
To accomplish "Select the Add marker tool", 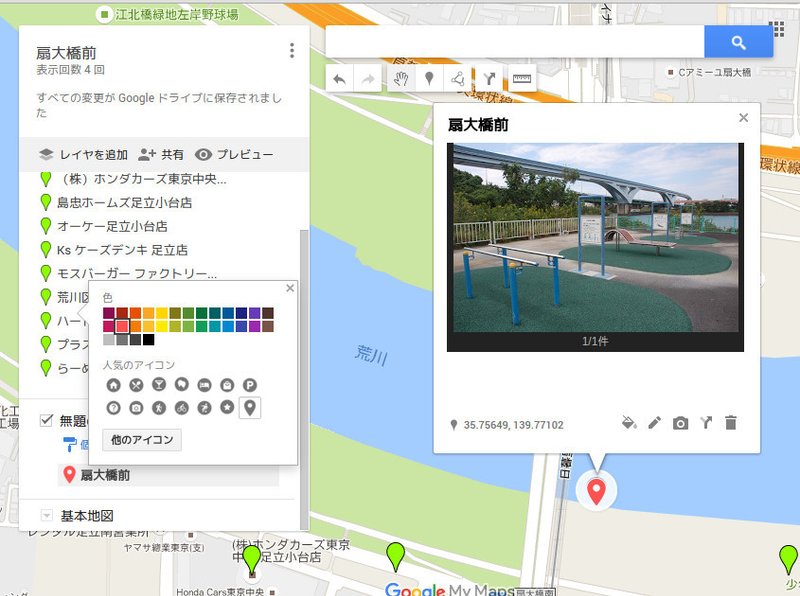I will [429, 79].
